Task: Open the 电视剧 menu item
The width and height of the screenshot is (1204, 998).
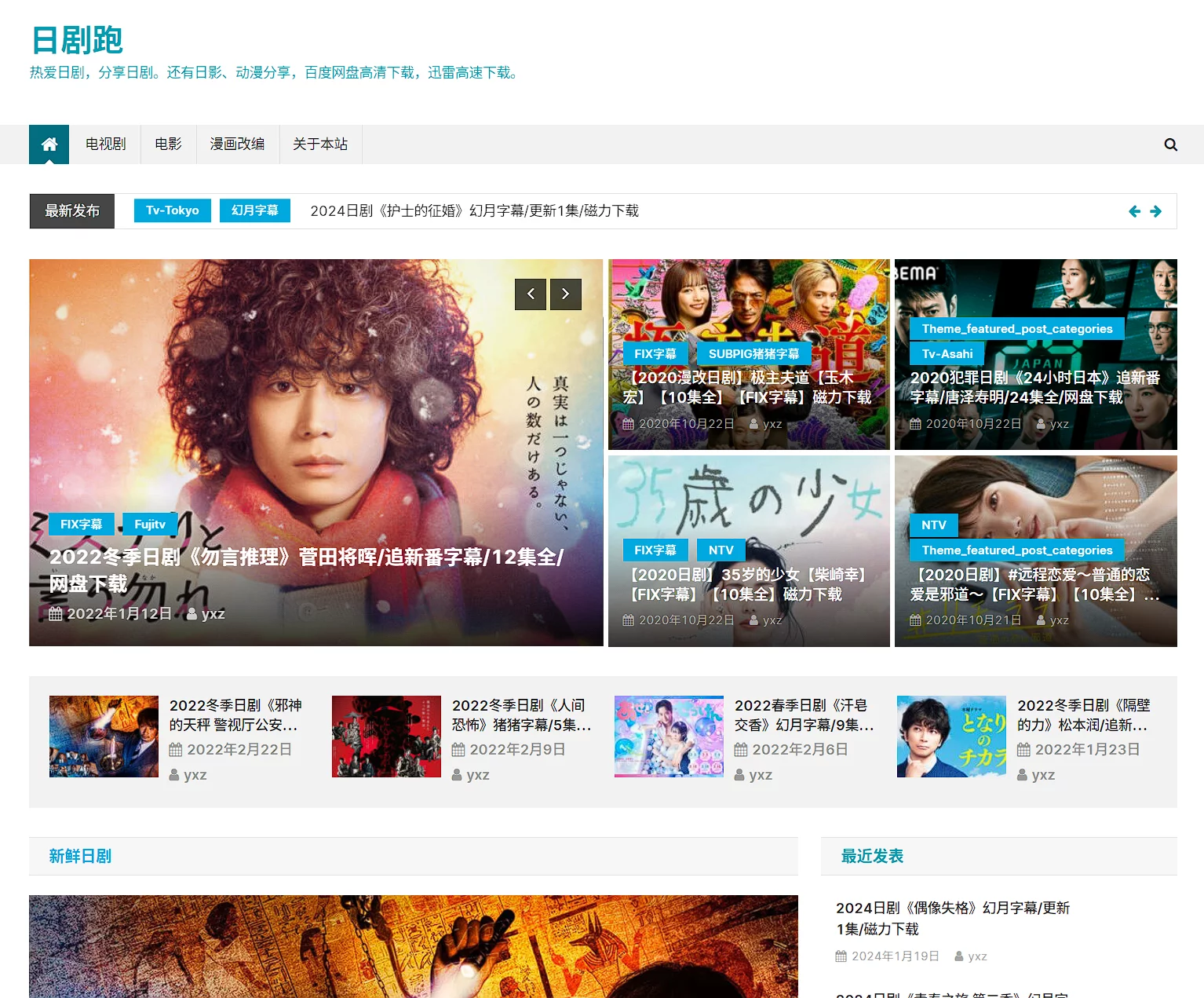Action: (x=105, y=144)
